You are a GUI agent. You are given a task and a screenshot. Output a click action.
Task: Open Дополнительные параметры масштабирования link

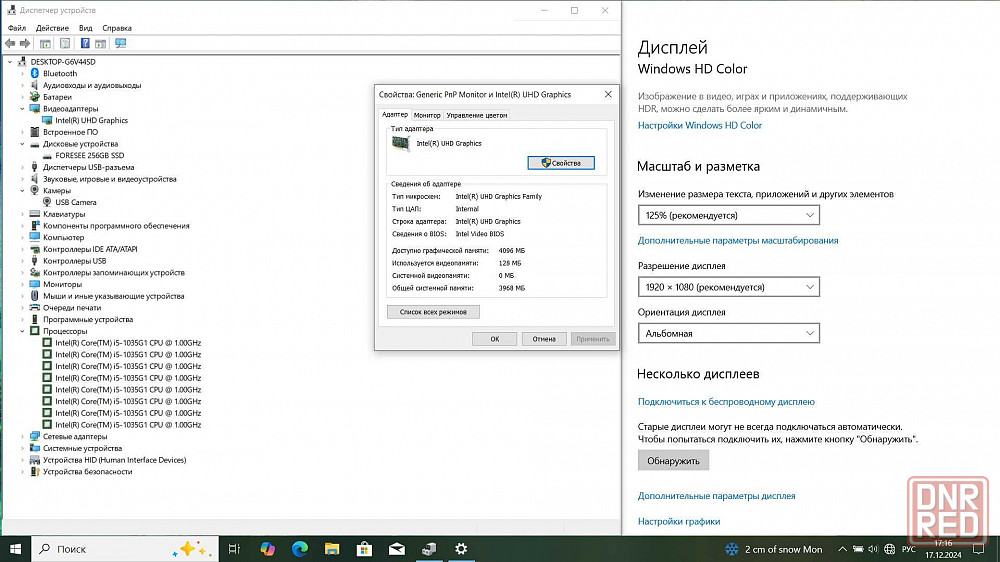[x=738, y=240]
